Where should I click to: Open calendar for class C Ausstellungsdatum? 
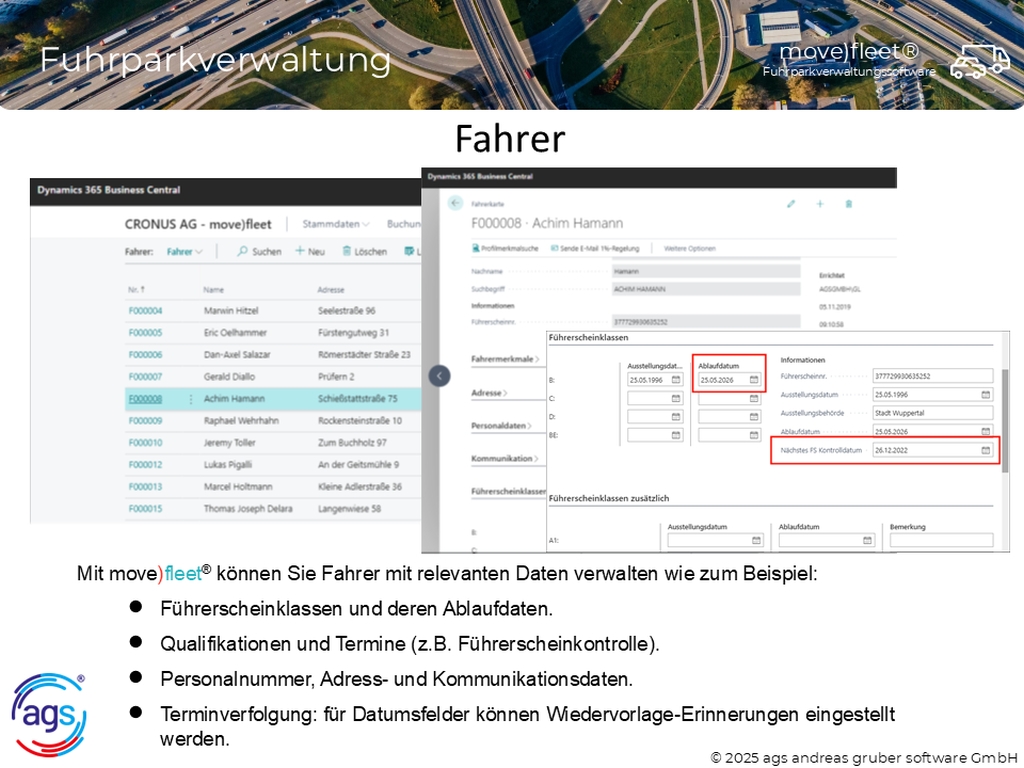676,398
